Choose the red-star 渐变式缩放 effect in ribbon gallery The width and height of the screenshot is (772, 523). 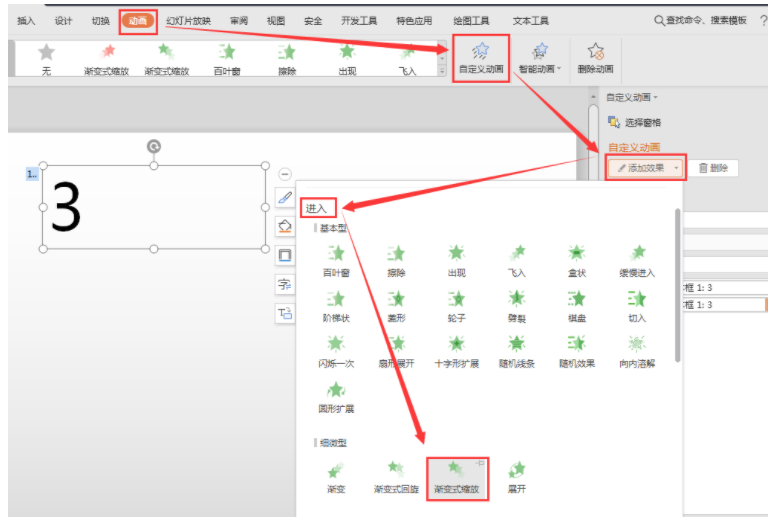click(x=106, y=59)
